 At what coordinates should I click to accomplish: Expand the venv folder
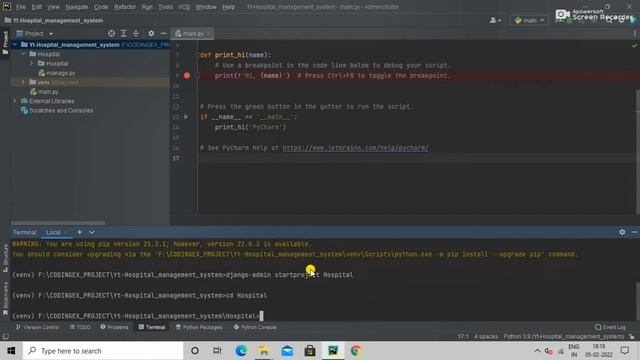tap(23, 82)
